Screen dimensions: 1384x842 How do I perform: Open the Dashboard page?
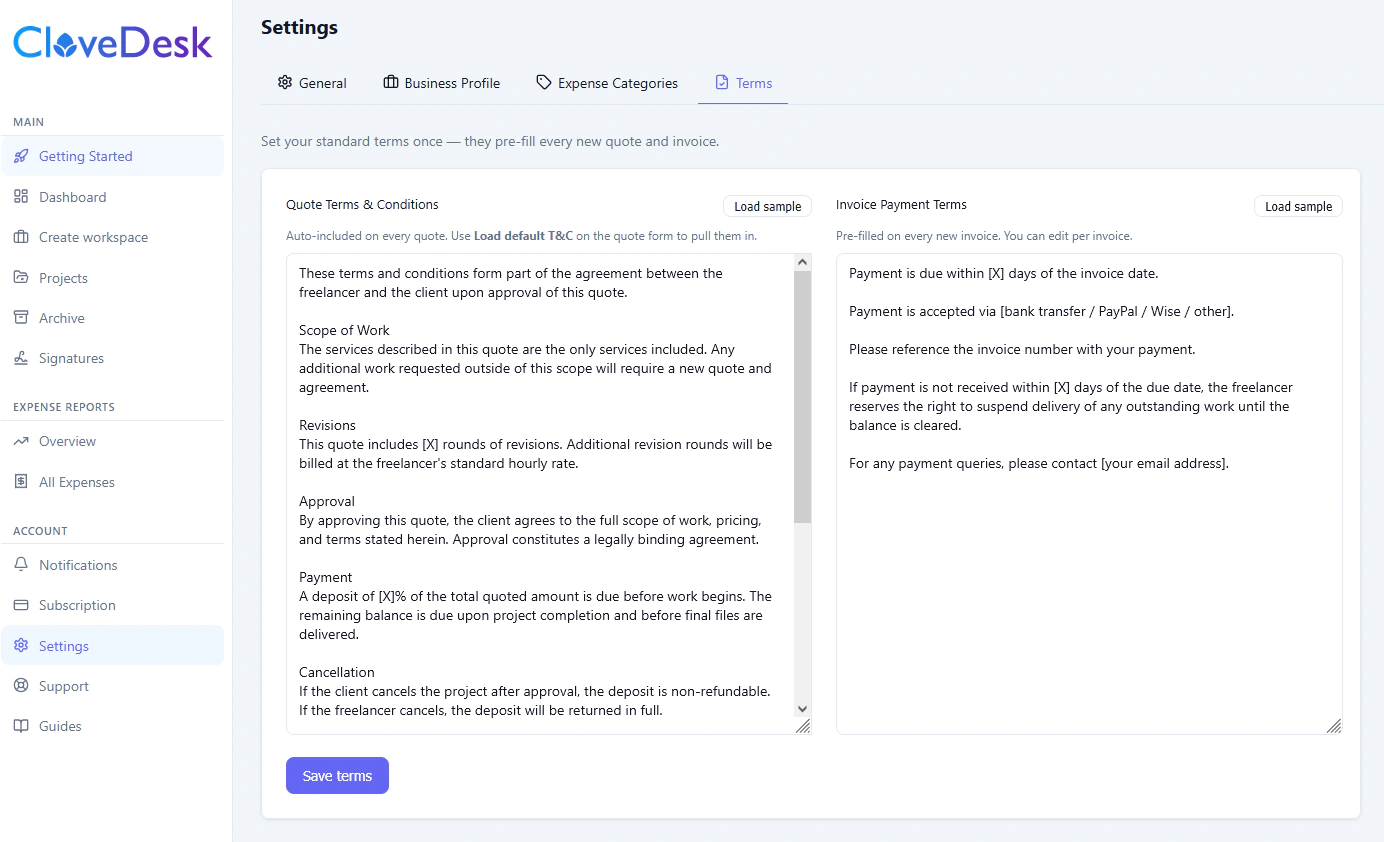click(x=112, y=197)
